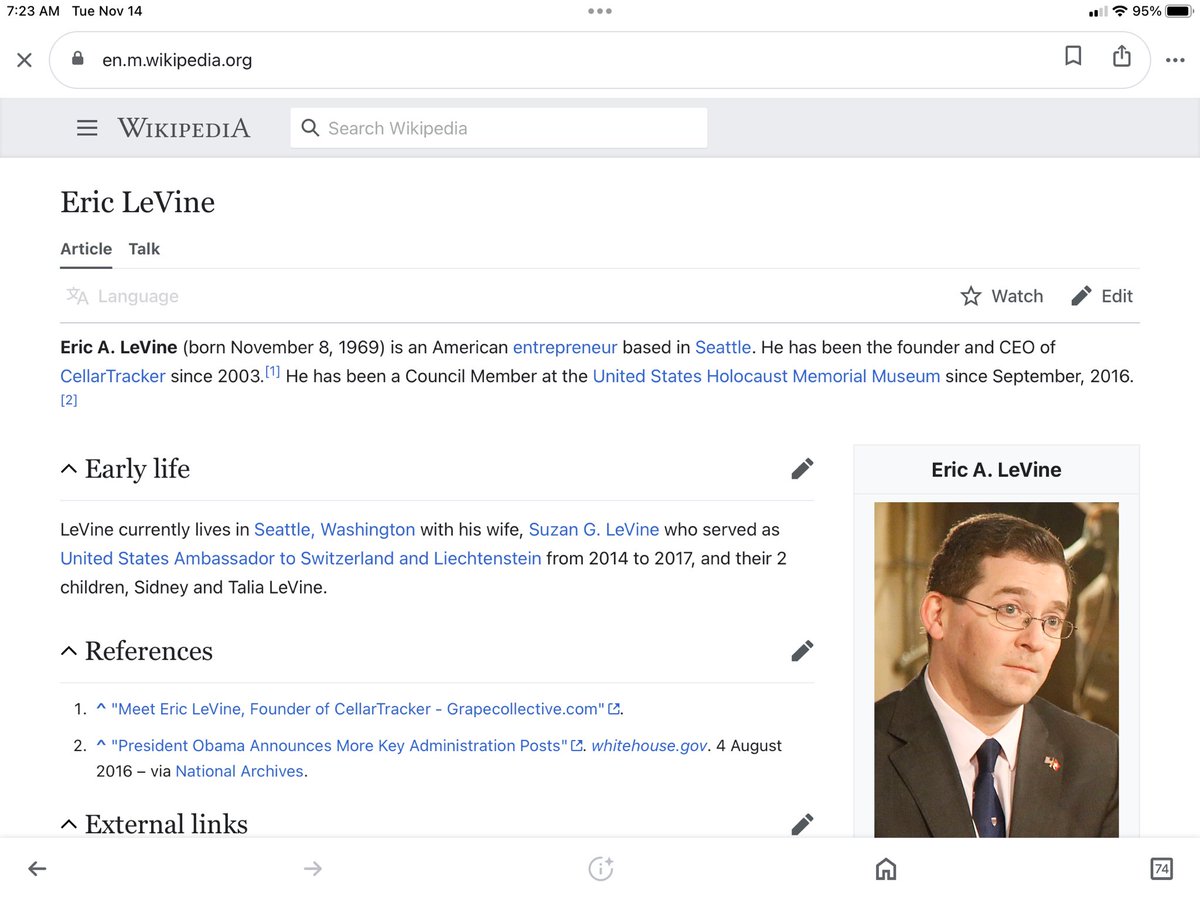The height and width of the screenshot is (900, 1200).
Task: Edit the References section pencil
Action: tap(802, 651)
